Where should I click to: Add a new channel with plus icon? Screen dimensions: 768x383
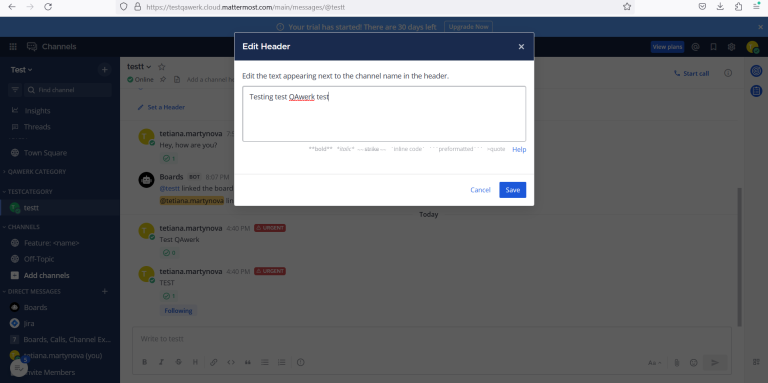pyautogui.click(x=104, y=70)
